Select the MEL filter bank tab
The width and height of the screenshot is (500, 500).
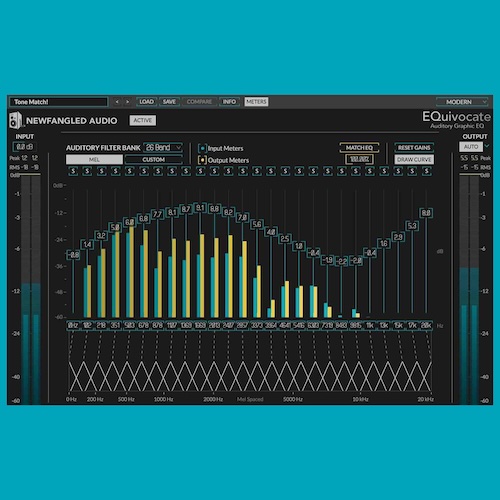94,160
